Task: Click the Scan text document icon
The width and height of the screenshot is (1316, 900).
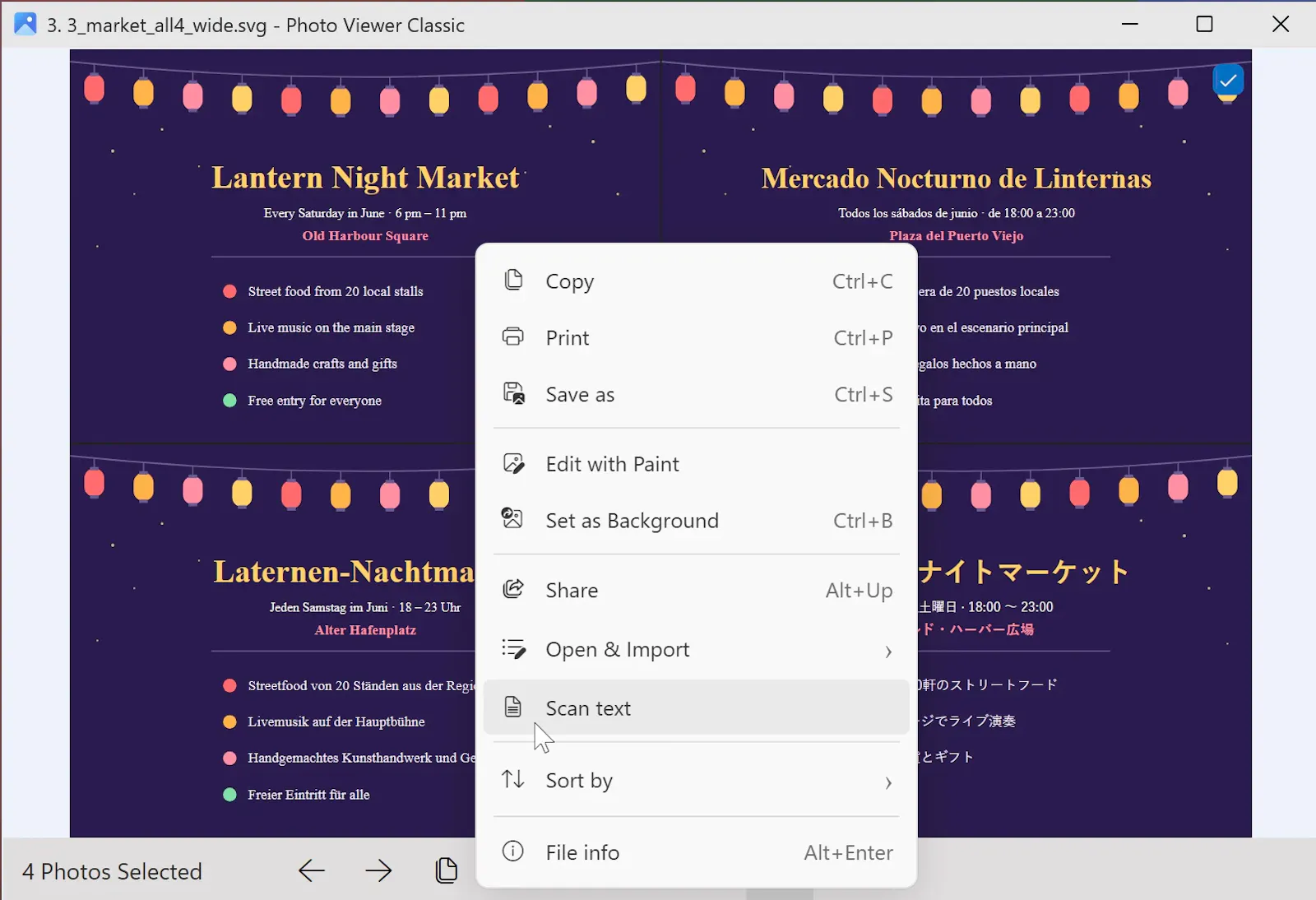Action: [x=513, y=707]
